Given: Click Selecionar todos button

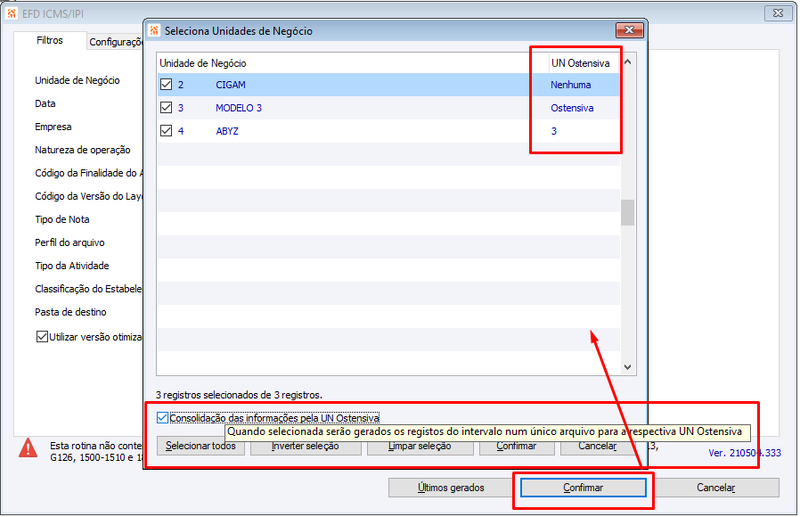Looking at the screenshot, I should 201,446.
